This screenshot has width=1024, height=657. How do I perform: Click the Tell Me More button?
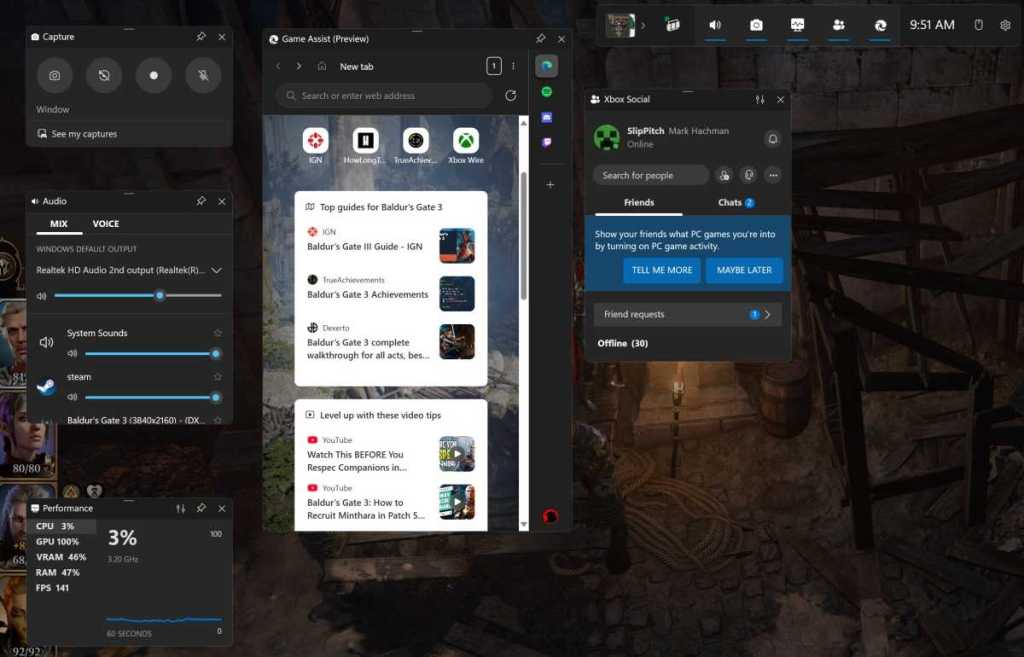click(661, 270)
